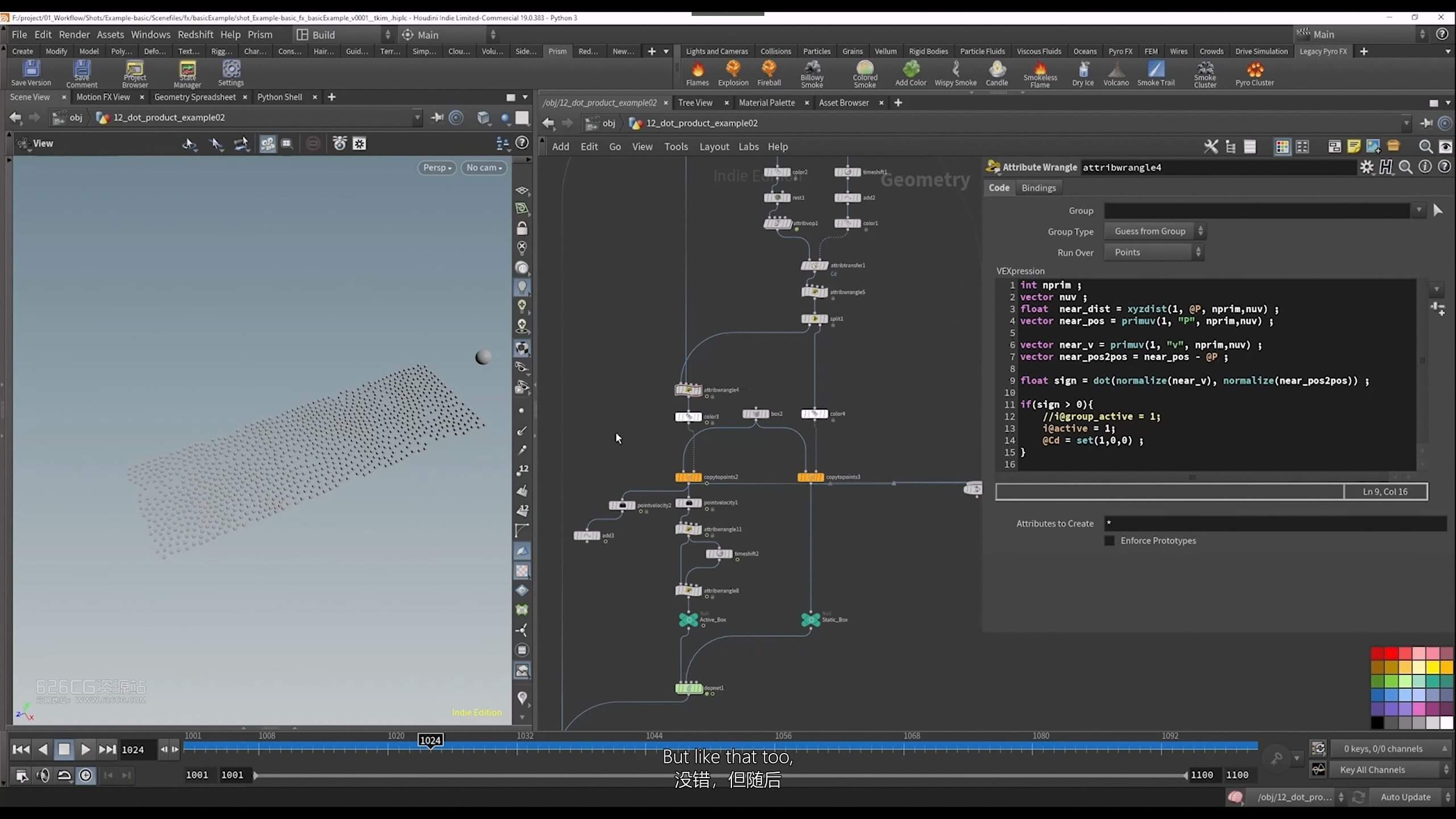This screenshot has width=1456, height=819.
Task: Click the Dry Ice shelf tool
Action: click(1082, 74)
